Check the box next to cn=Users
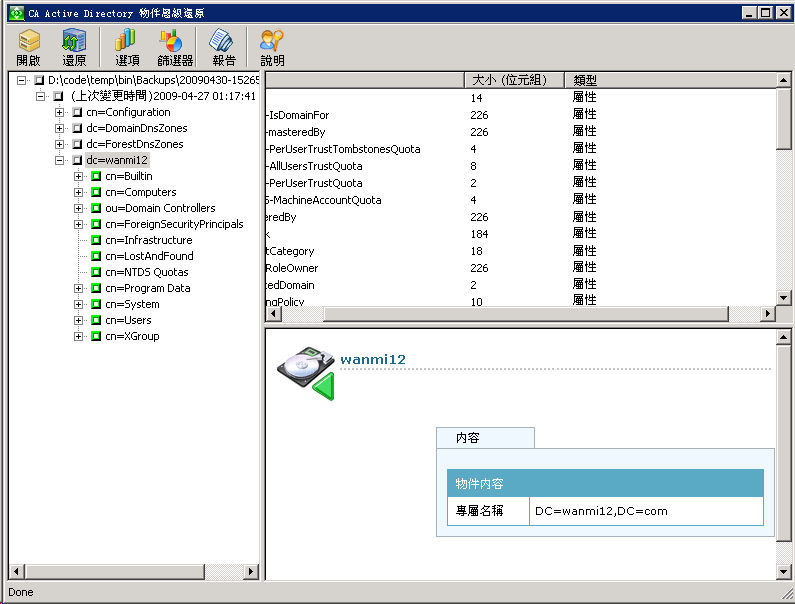Image resolution: width=795 pixels, height=604 pixels. click(96, 321)
